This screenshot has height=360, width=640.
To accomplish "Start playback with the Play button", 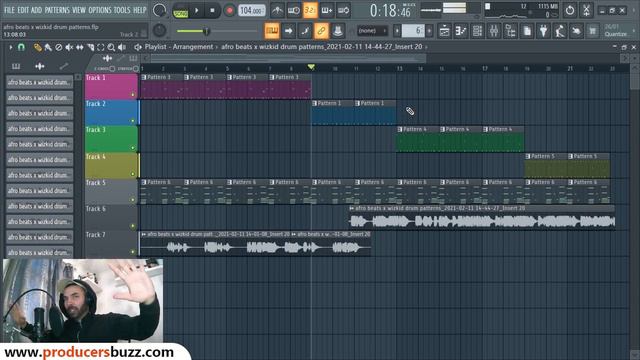I will (197, 11).
